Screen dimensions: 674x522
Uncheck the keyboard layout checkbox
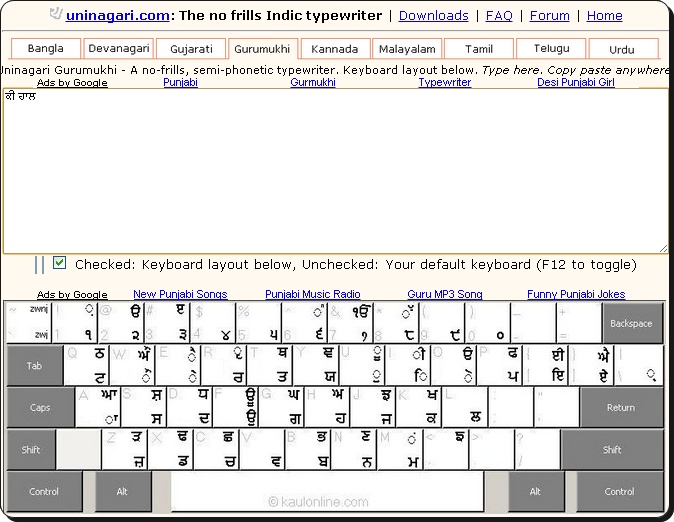pos(59,263)
